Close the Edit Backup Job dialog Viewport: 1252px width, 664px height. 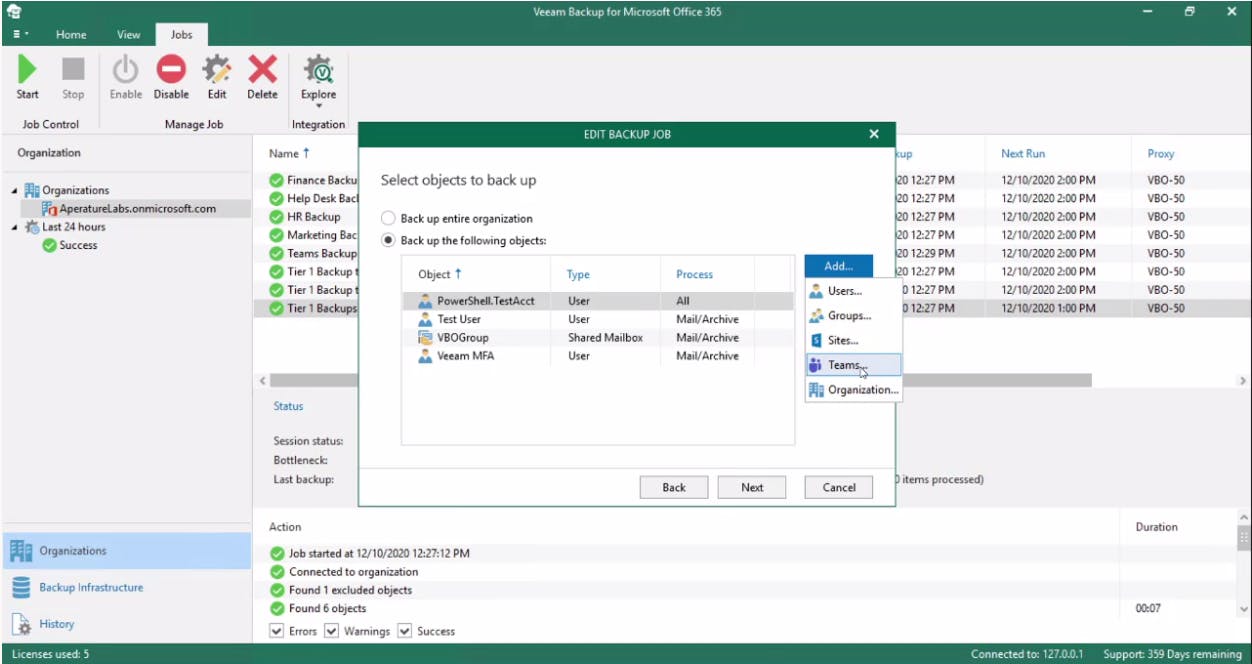874,134
